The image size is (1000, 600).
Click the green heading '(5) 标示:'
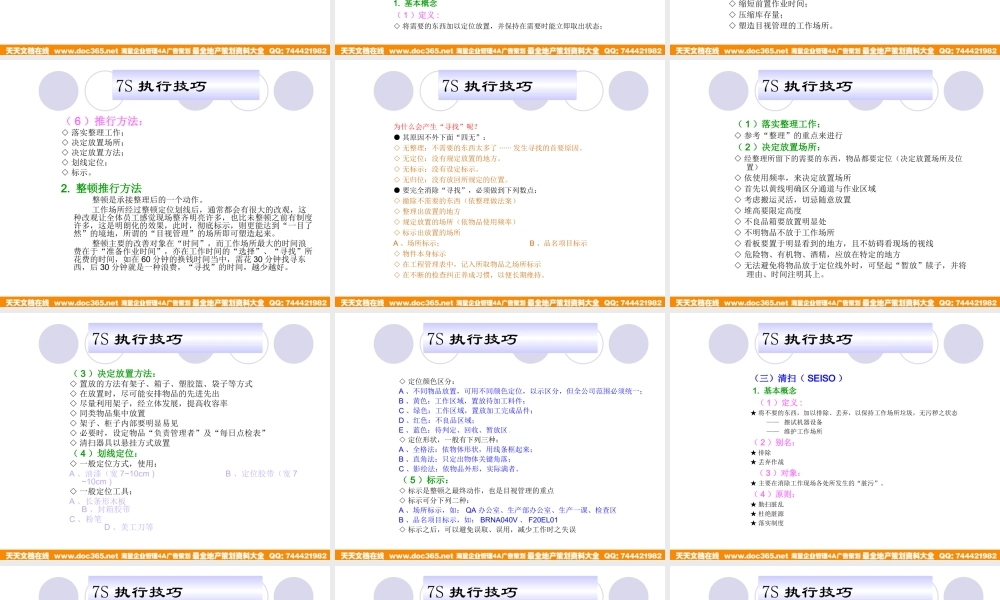[425, 479]
